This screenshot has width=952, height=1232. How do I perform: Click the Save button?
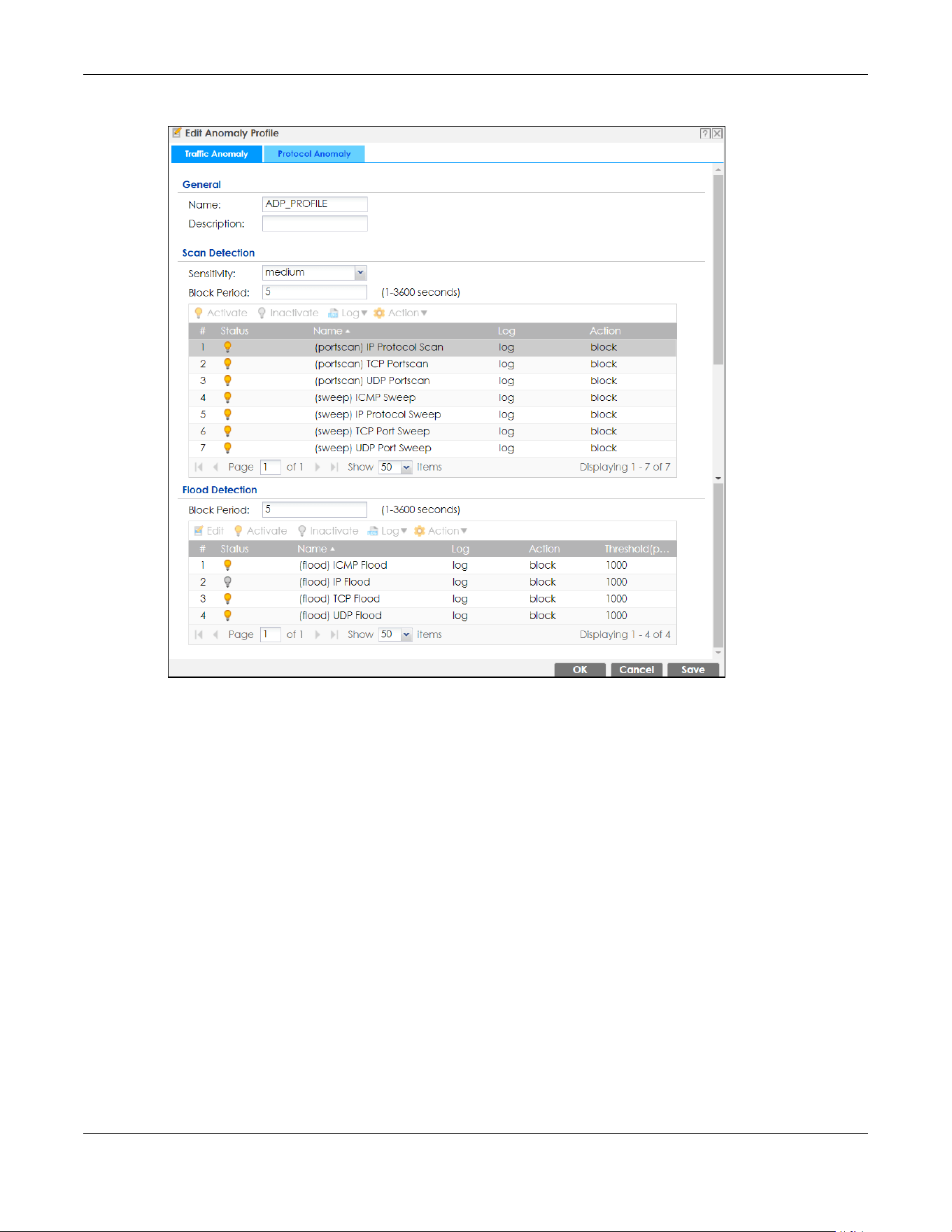click(693, 670)
